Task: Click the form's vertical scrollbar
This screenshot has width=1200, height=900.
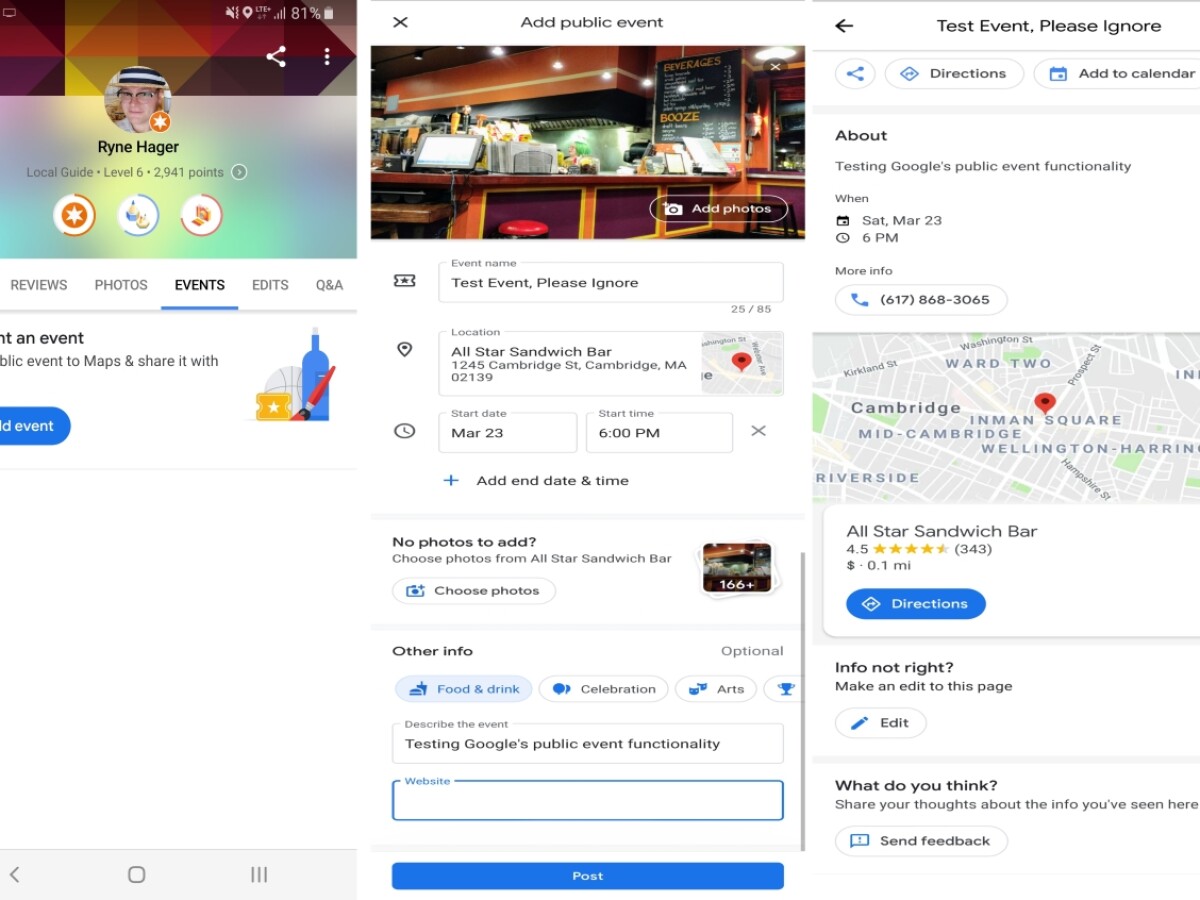Action: [x=803, y=700]
